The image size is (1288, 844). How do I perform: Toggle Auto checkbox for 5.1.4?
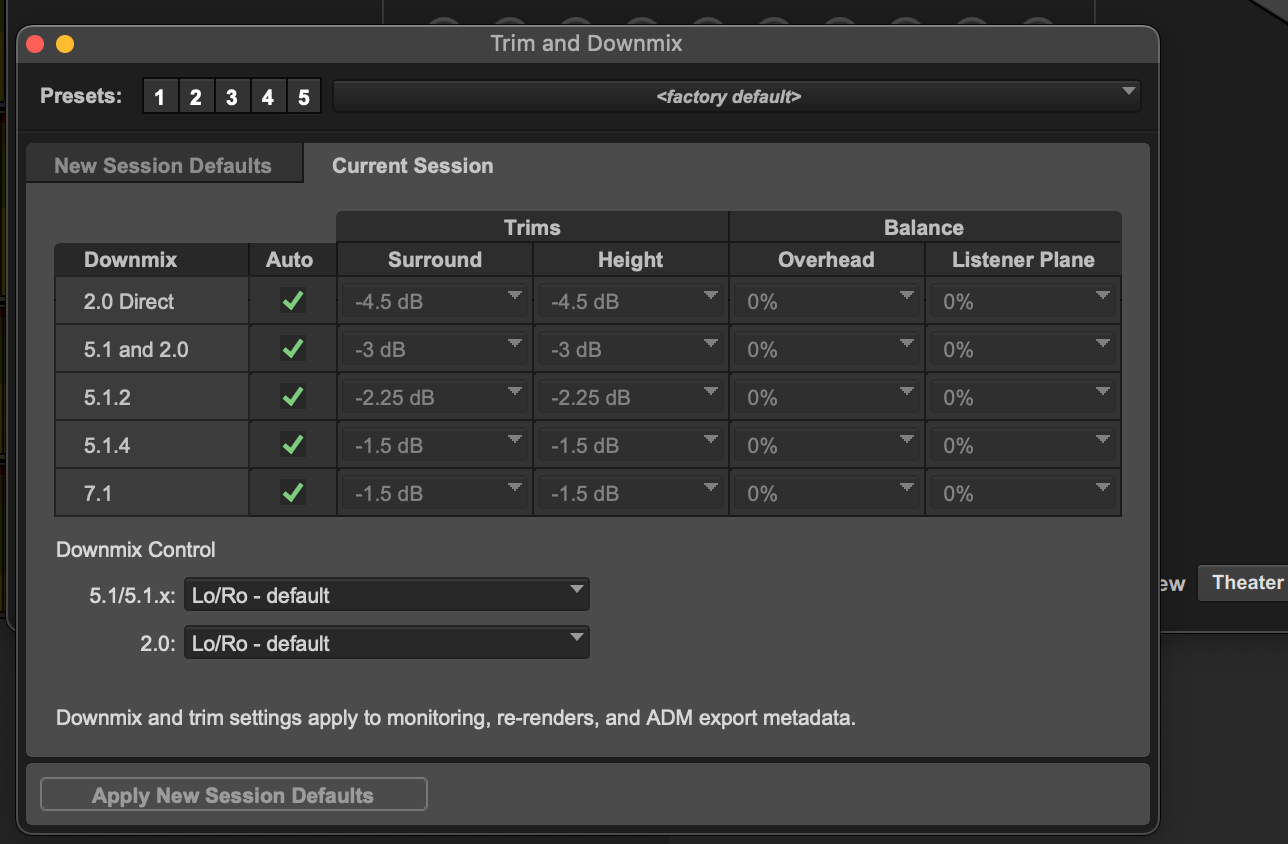click(x=293, y=445)
